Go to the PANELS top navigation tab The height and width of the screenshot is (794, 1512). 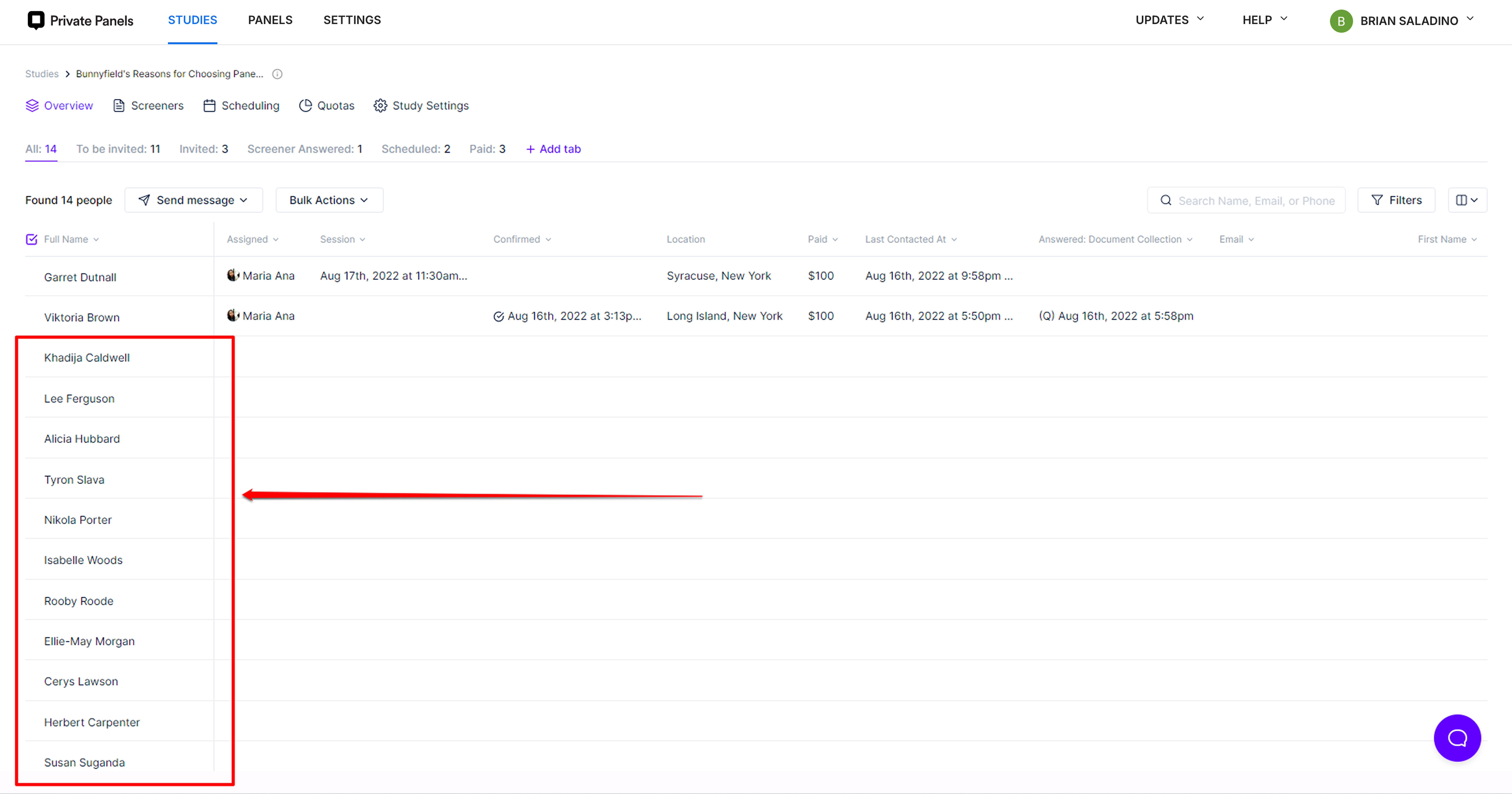(x=270, y=20)
